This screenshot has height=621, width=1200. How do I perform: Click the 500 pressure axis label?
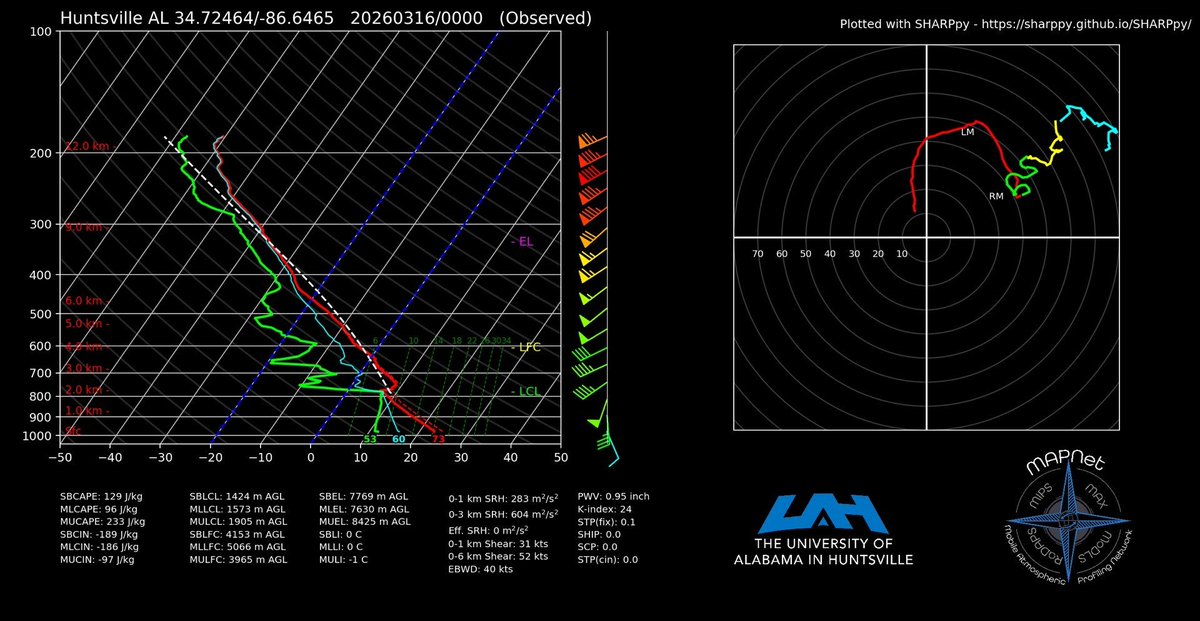point(41,314)
